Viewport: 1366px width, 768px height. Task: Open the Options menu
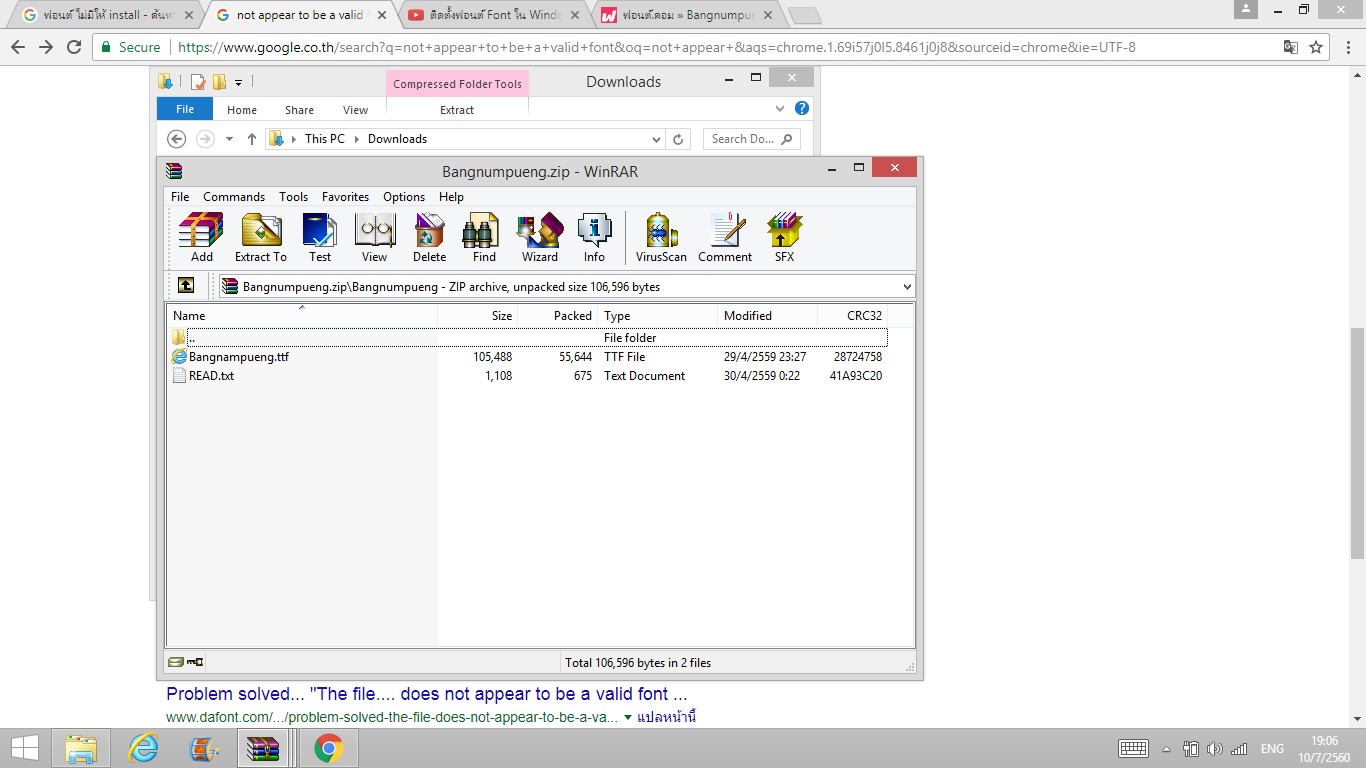pos(404,197)
